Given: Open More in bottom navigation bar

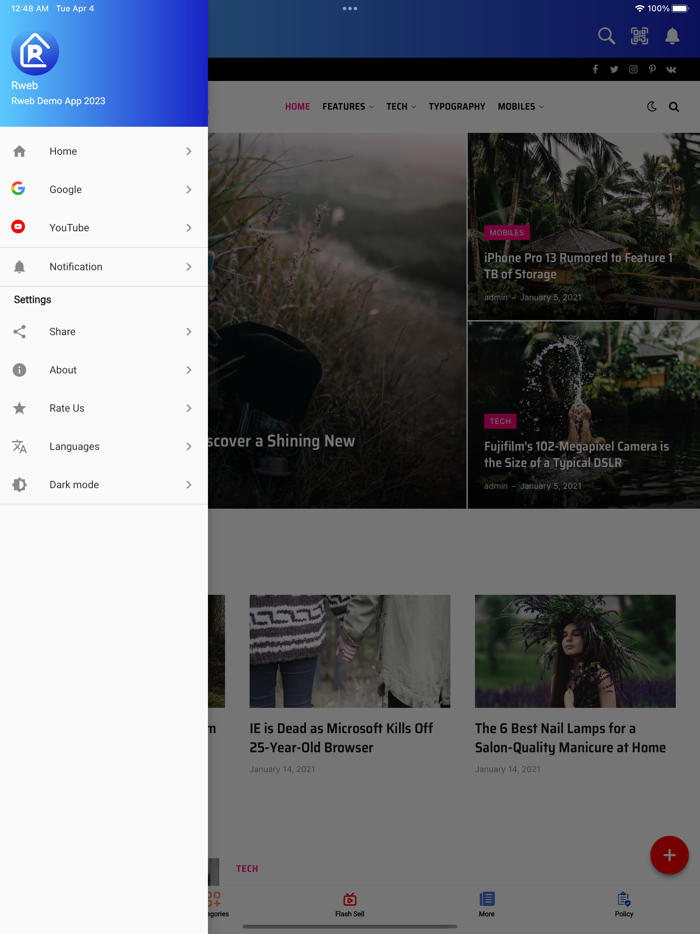Looking at the screenshot, I should coord(487,904).
